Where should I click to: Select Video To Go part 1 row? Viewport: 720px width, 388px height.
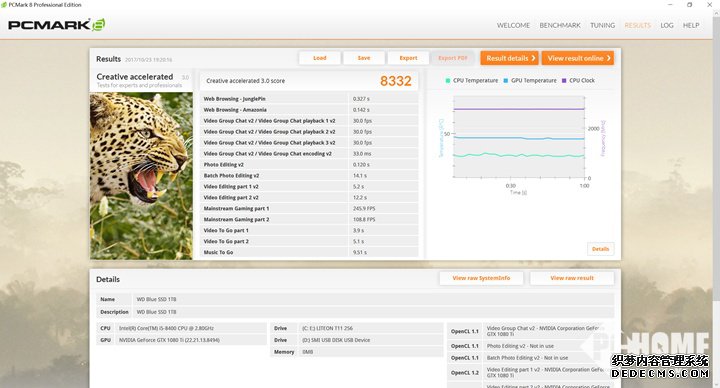[x=309, y=231]
